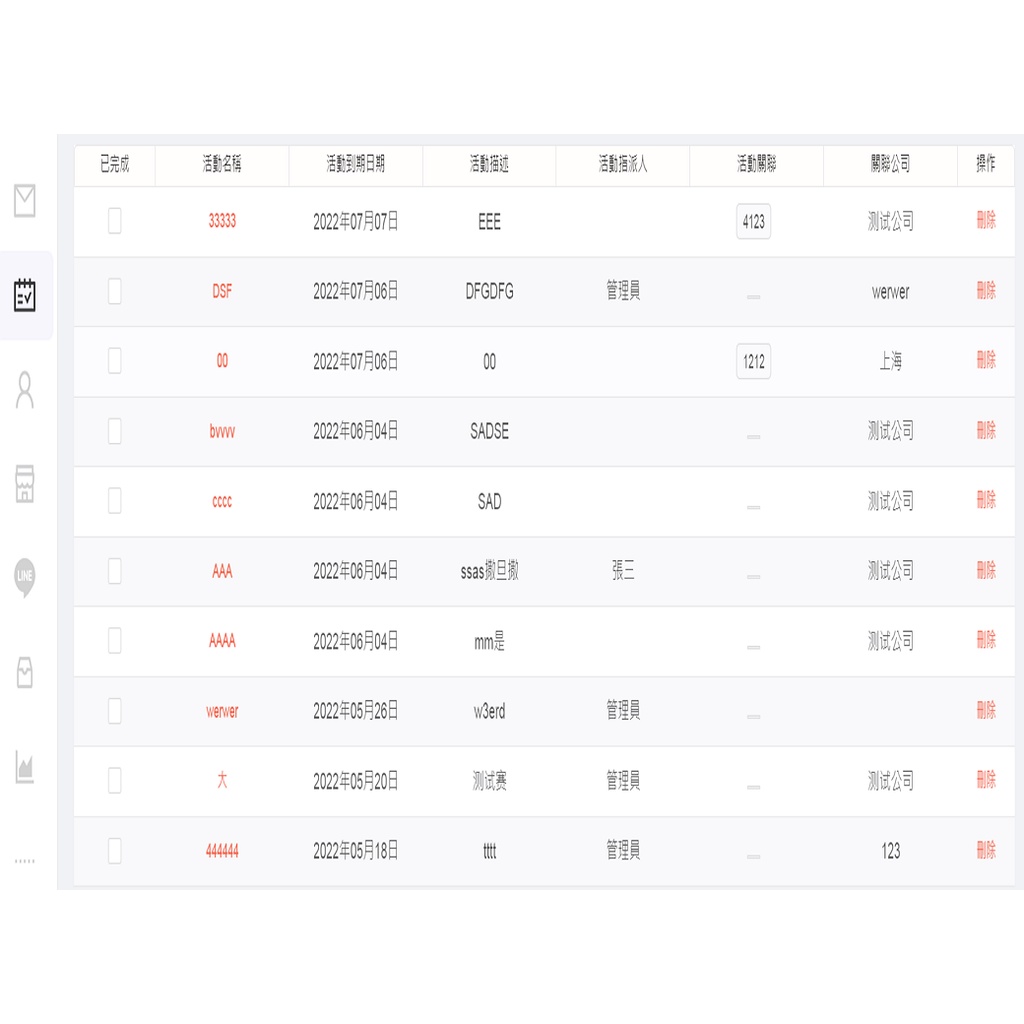Tick the completed checkbox for activity 33333
Viewport: 1024px width, 1024px height.
tap(115, 221)
